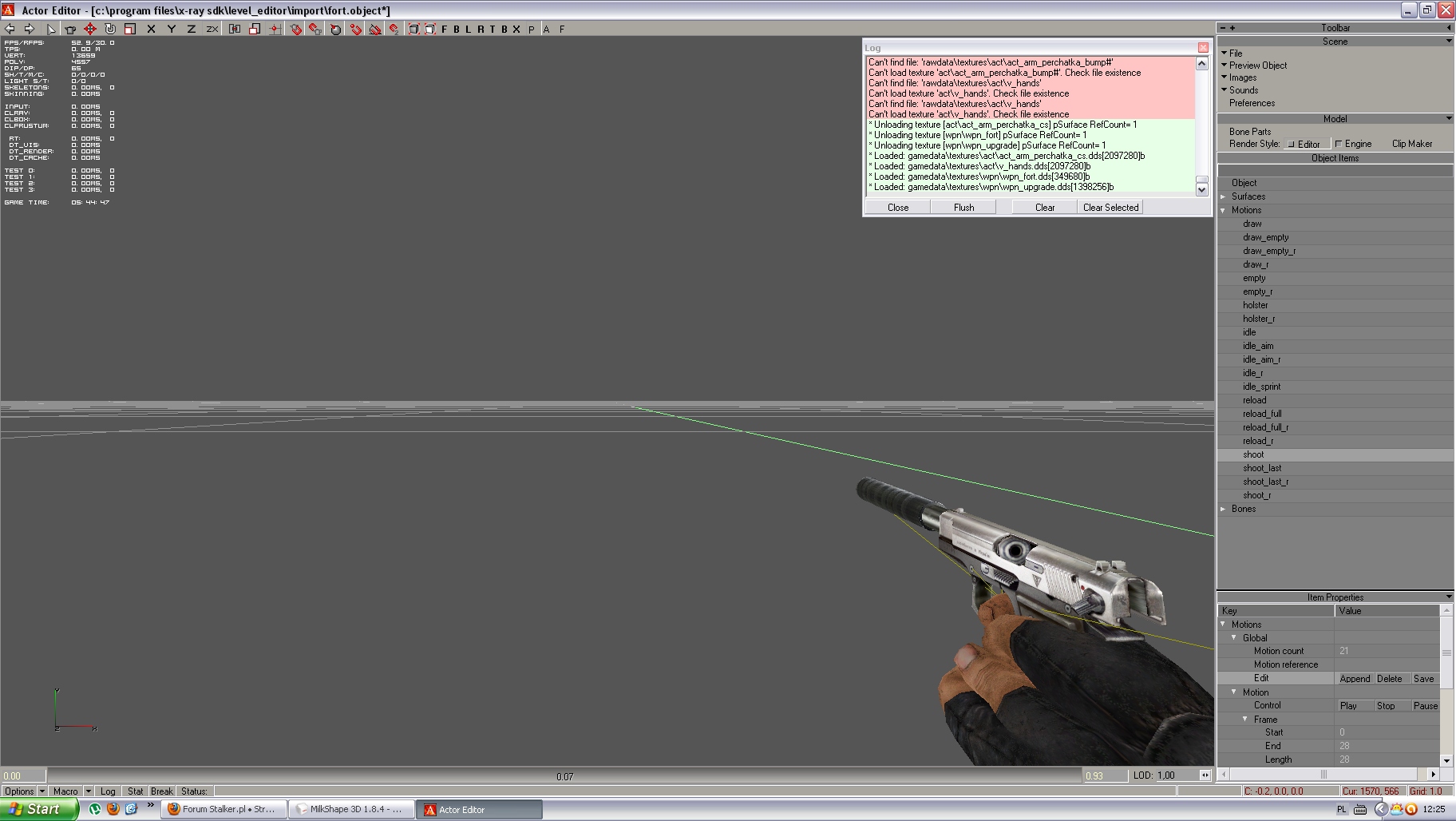Switch to Right view R button

(x=481, y=29)
